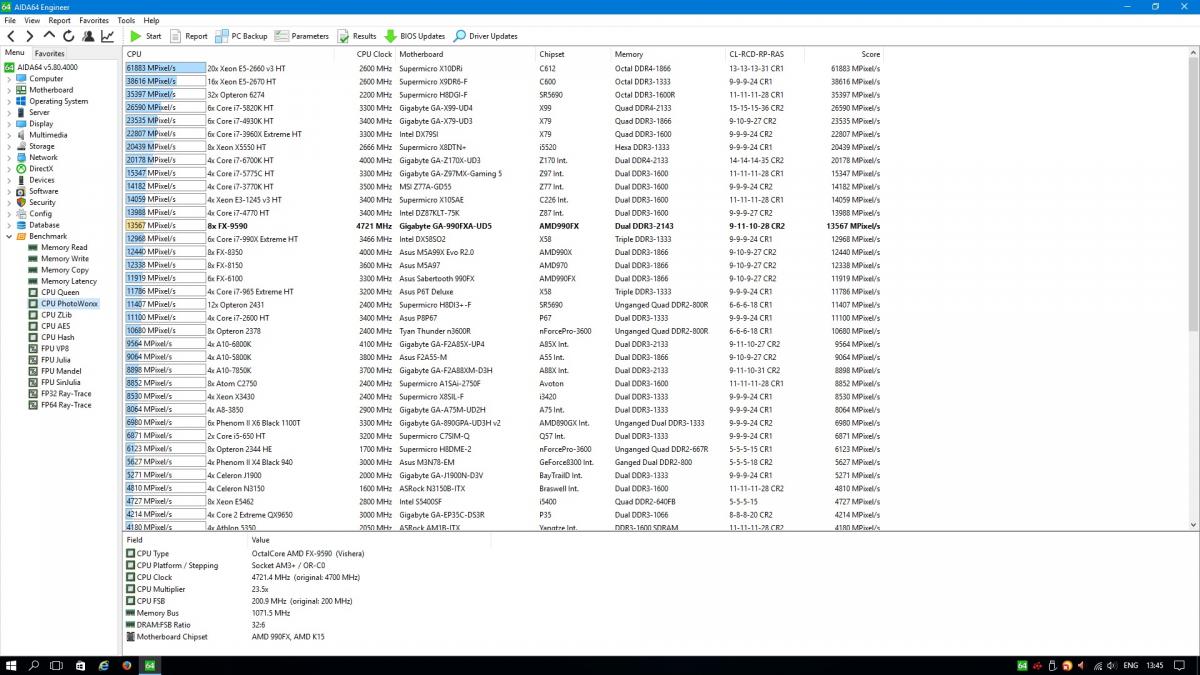Expand the Computer tree node

pyautogui.click(x=10, y=79)
